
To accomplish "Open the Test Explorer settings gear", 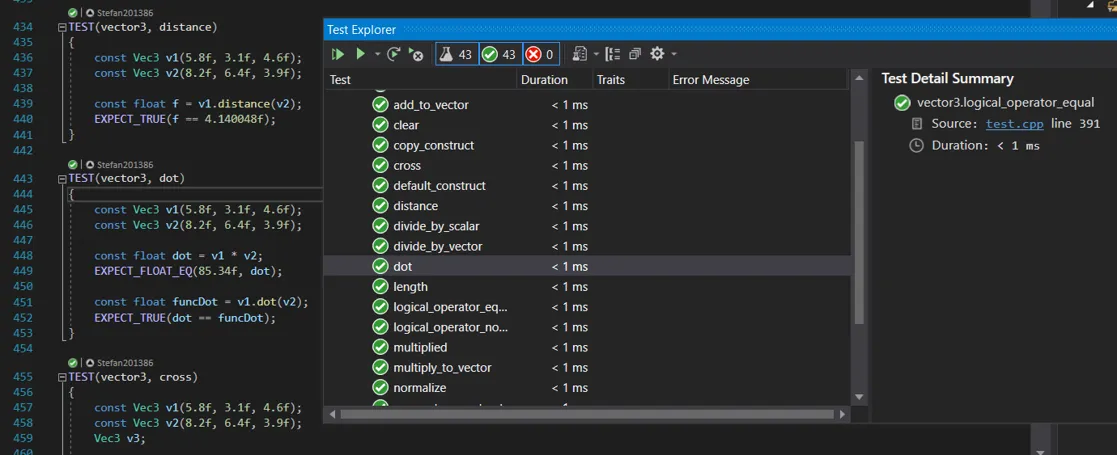I will click(x=657, y=54).
